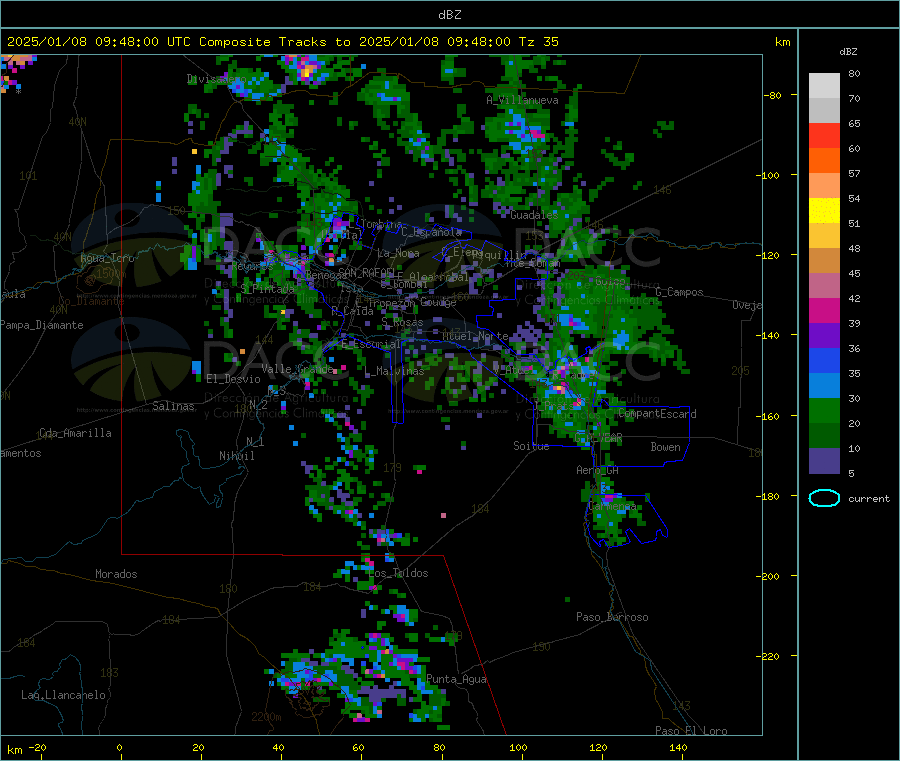Select the magenta 39-42 dBZ legend swatch
Screen dimensions: 900x761
(824, 310)
